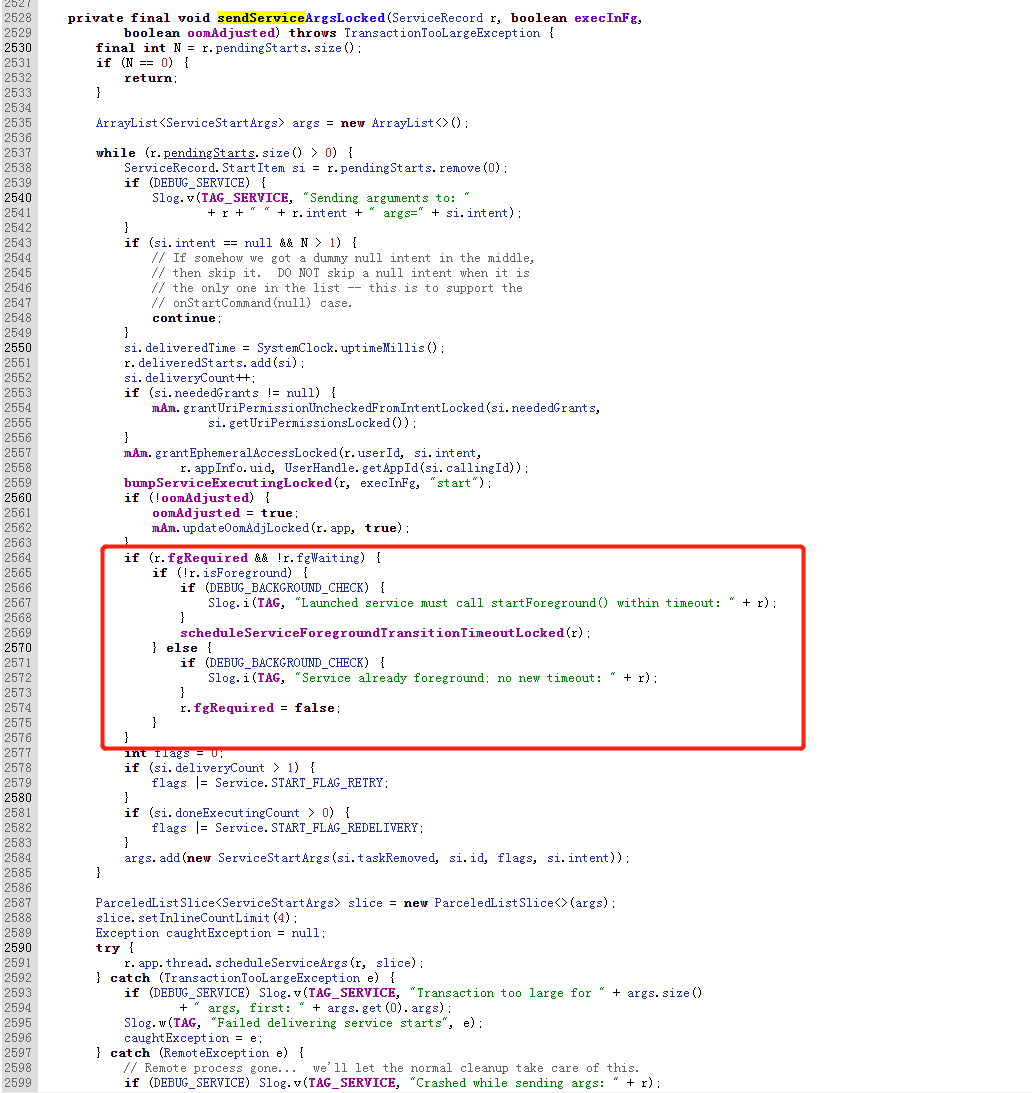Click the updateOomAdjLocked call
Image resolution: width=1032 pixels, height=1093 pixels.
(x=245, y=528)
